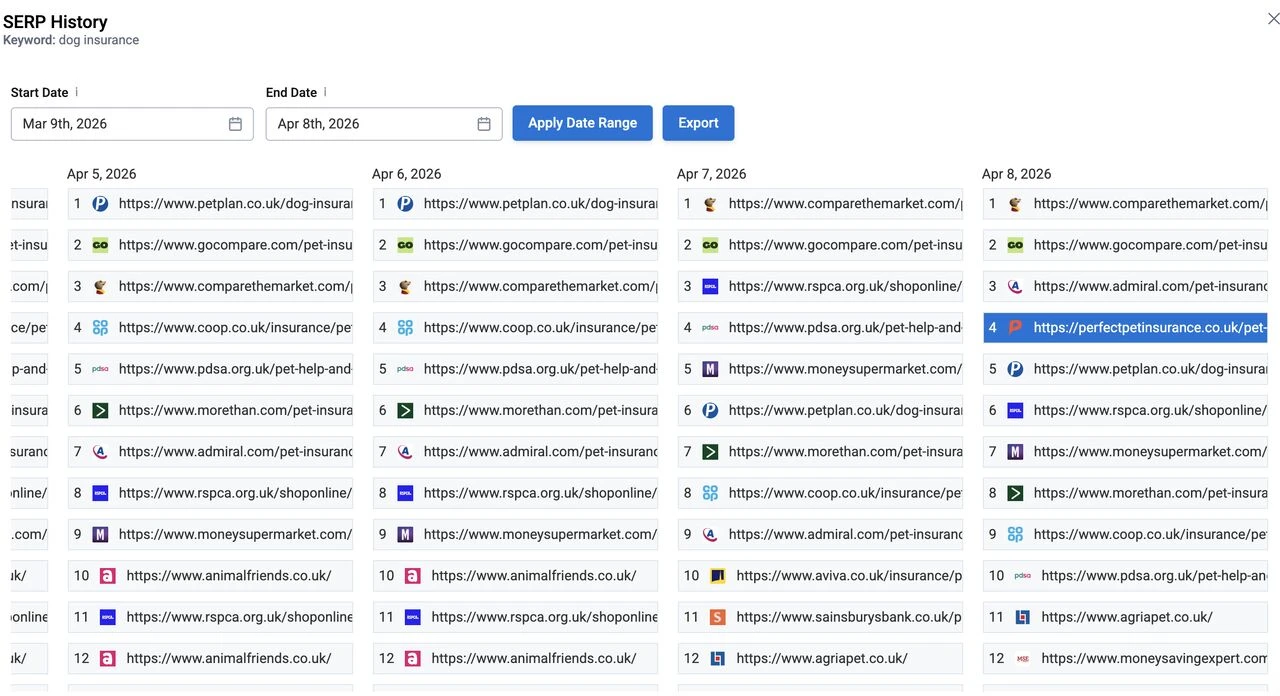Click the Export button
Screen dimensions: 1280x696
click(698, 123)
